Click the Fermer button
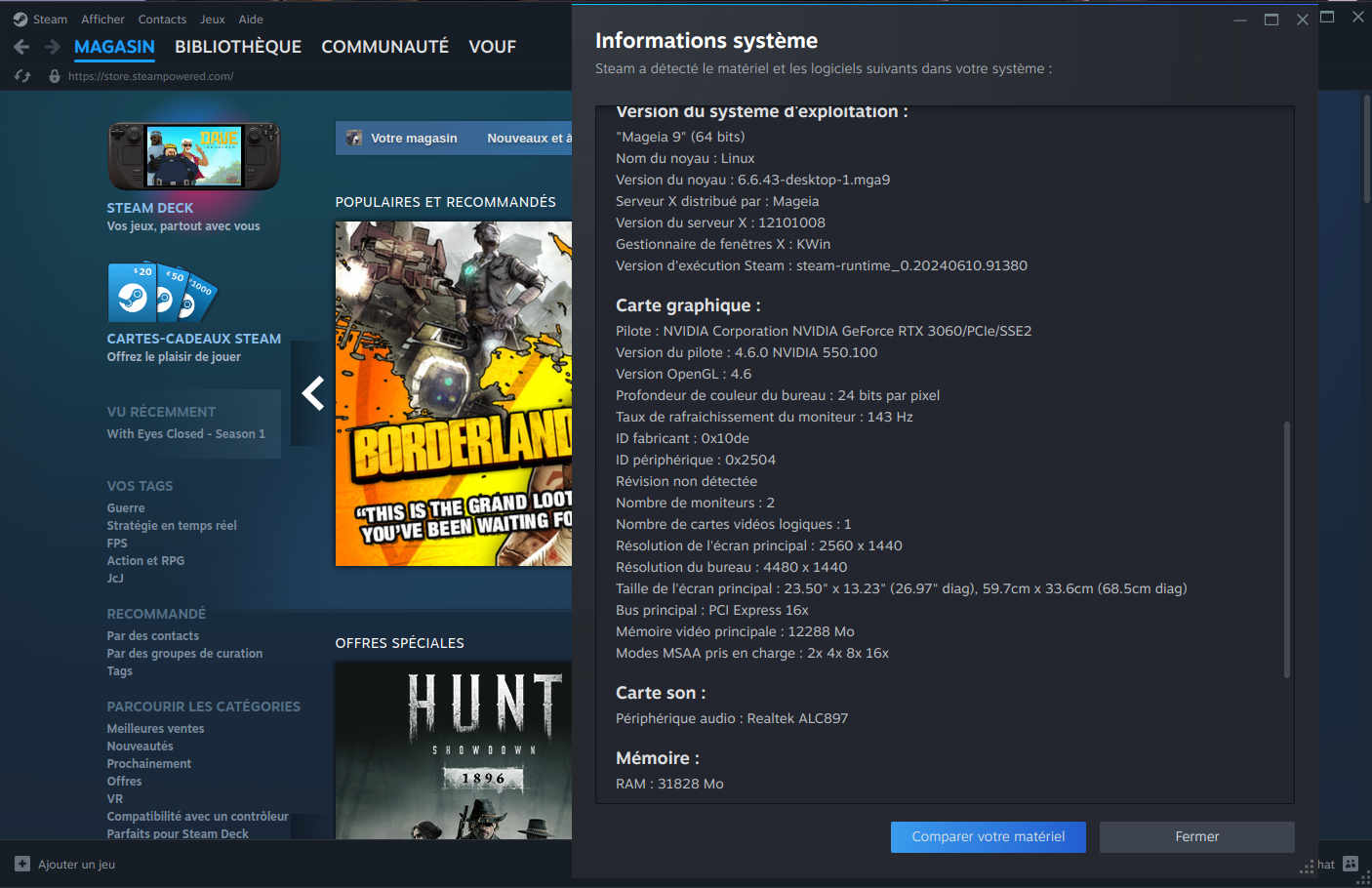 1197,837
